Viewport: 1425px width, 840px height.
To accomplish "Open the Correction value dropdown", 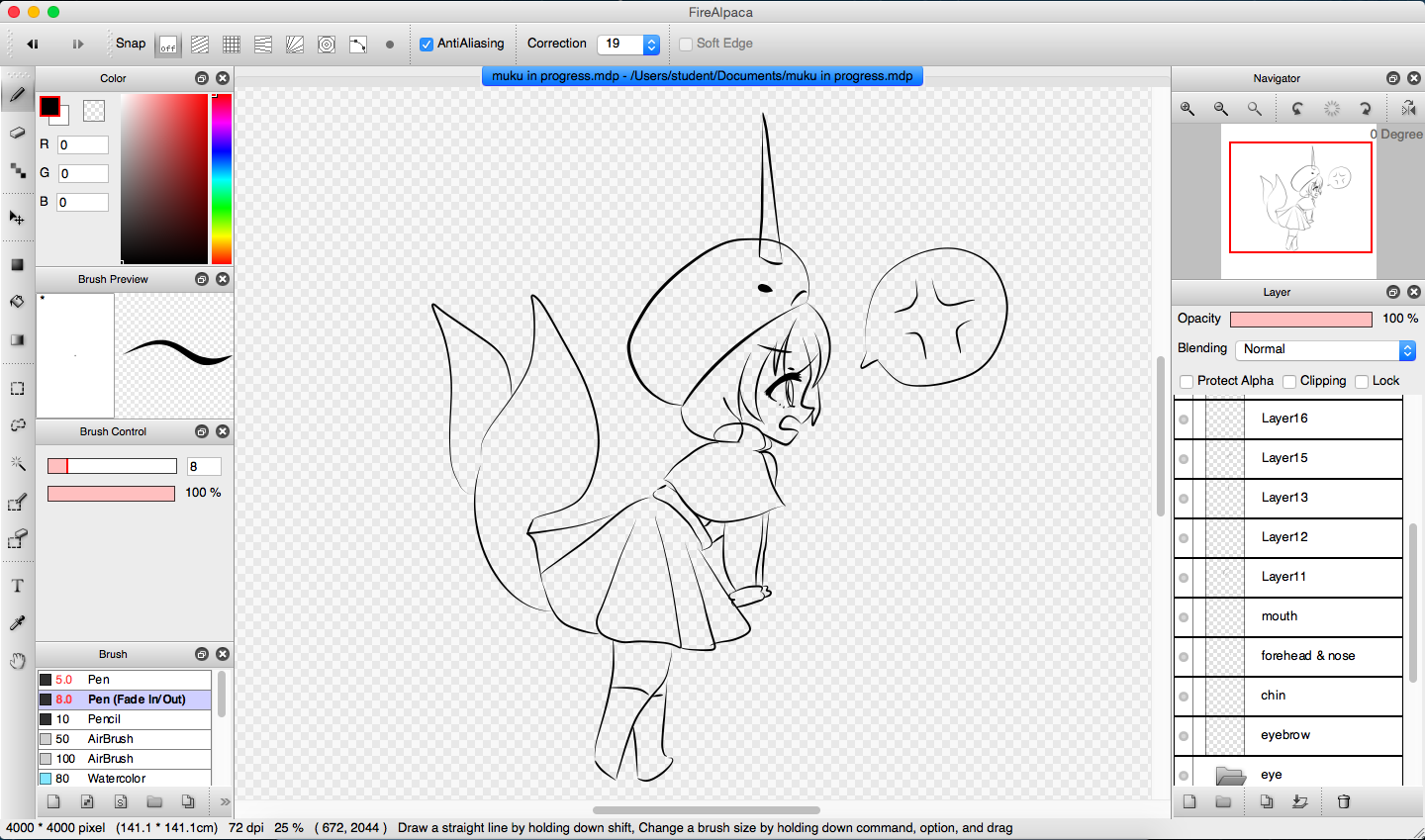I will click(x=651, y=45).
